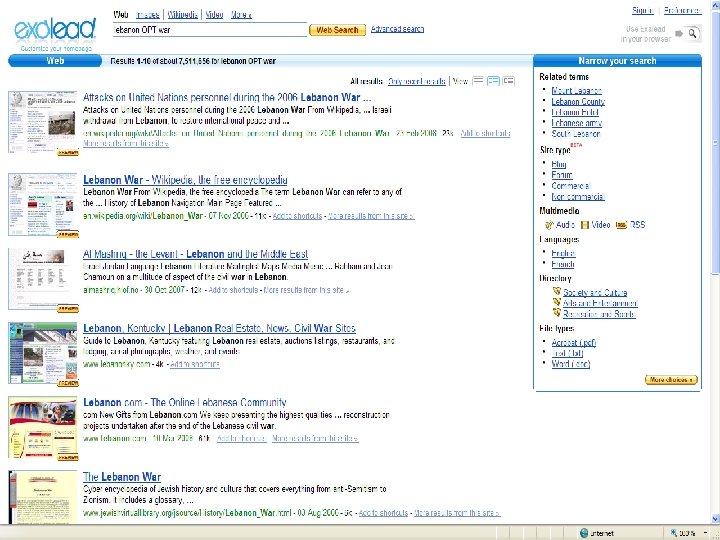Viewport: 720px width, 540px height.
Task: Filter site type to Forum
Action: coord(562,174)
